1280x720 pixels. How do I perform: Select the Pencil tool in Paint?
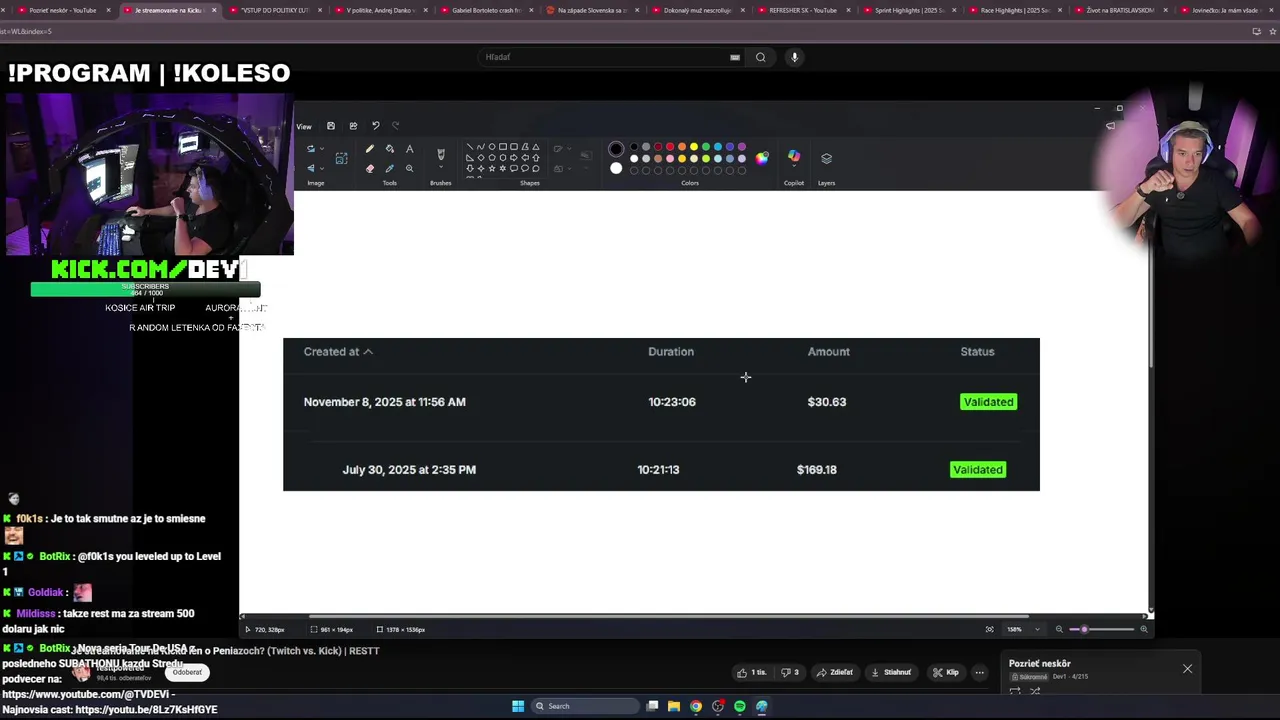[370, 149]
